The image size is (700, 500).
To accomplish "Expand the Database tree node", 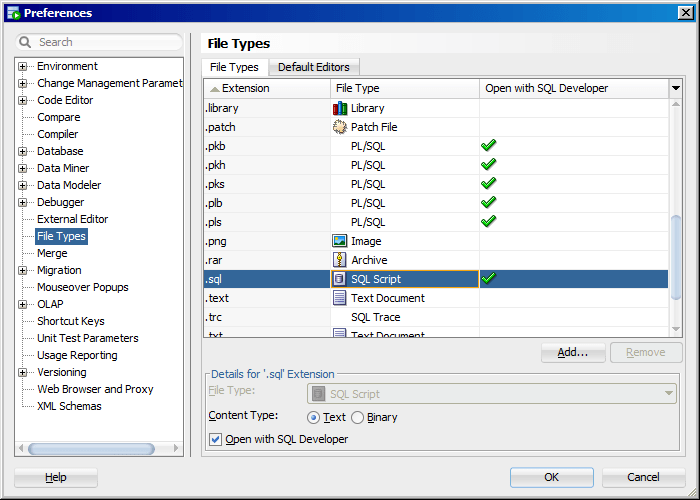I will tap(22, 151).
